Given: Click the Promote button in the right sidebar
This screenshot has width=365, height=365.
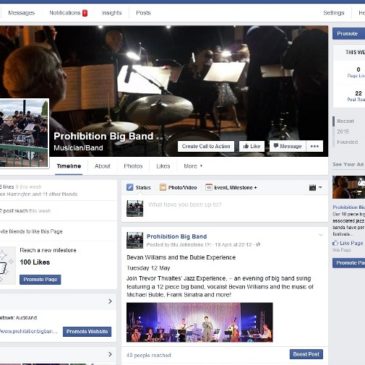Looking at the screenshot, I should [x=348, y=34].
